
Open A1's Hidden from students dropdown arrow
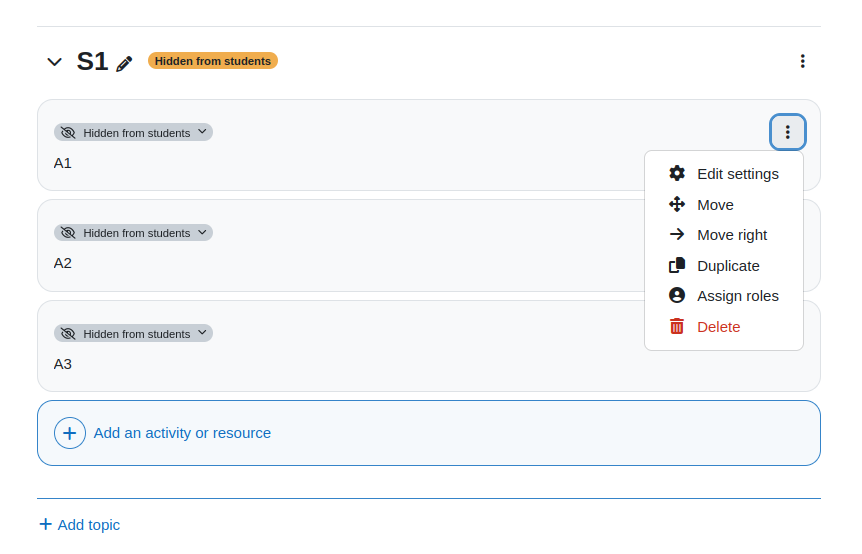(202, 132)
